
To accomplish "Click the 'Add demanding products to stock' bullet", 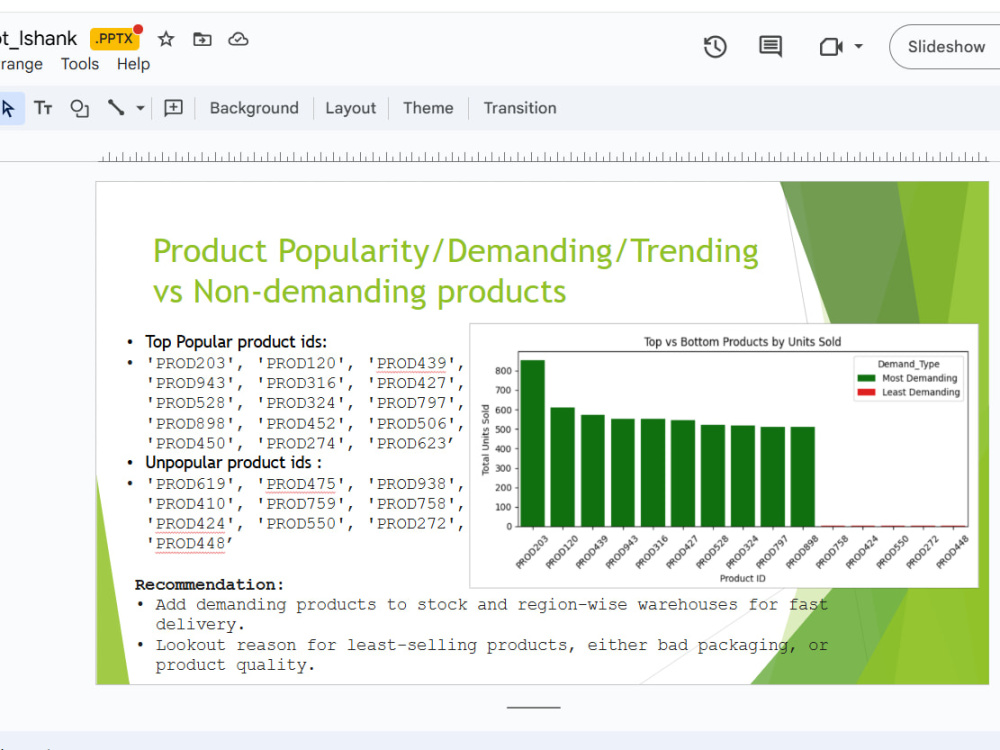I will 491,614.
